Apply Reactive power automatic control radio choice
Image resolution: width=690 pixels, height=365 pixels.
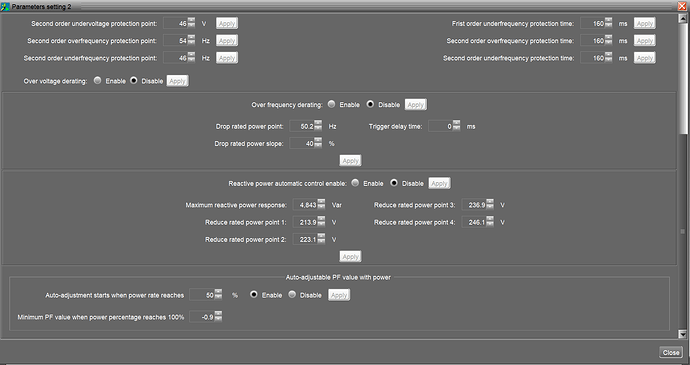tap(439, 184)
